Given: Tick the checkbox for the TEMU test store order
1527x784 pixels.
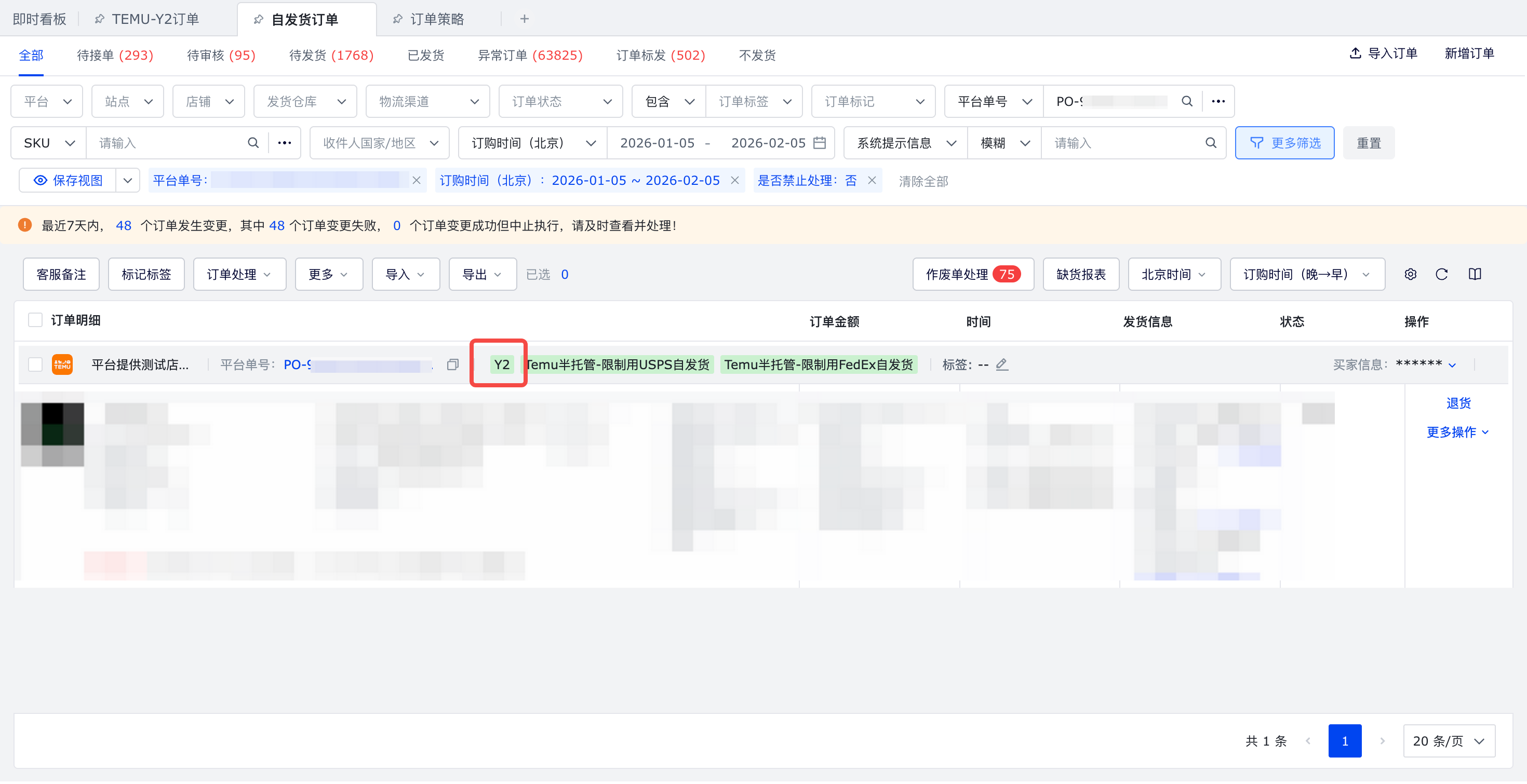Looking at the screenshot, I should 35,365.
